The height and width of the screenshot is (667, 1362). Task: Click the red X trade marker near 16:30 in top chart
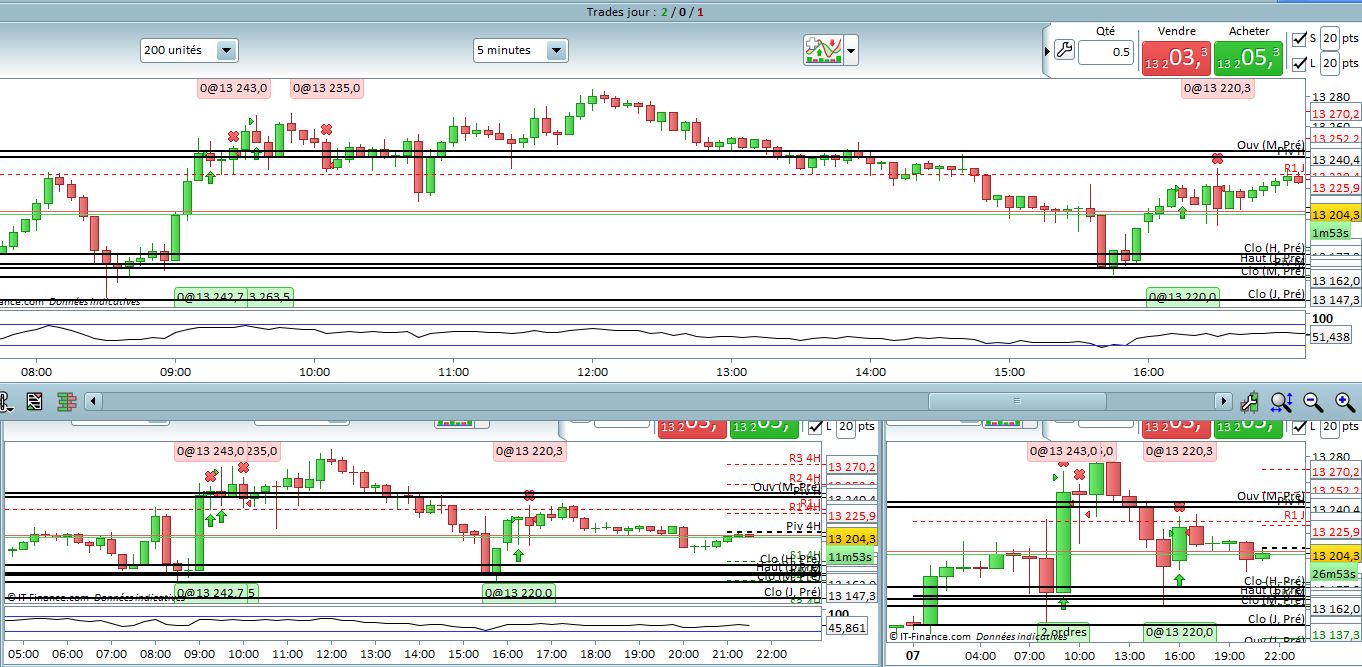point(1217,158)
